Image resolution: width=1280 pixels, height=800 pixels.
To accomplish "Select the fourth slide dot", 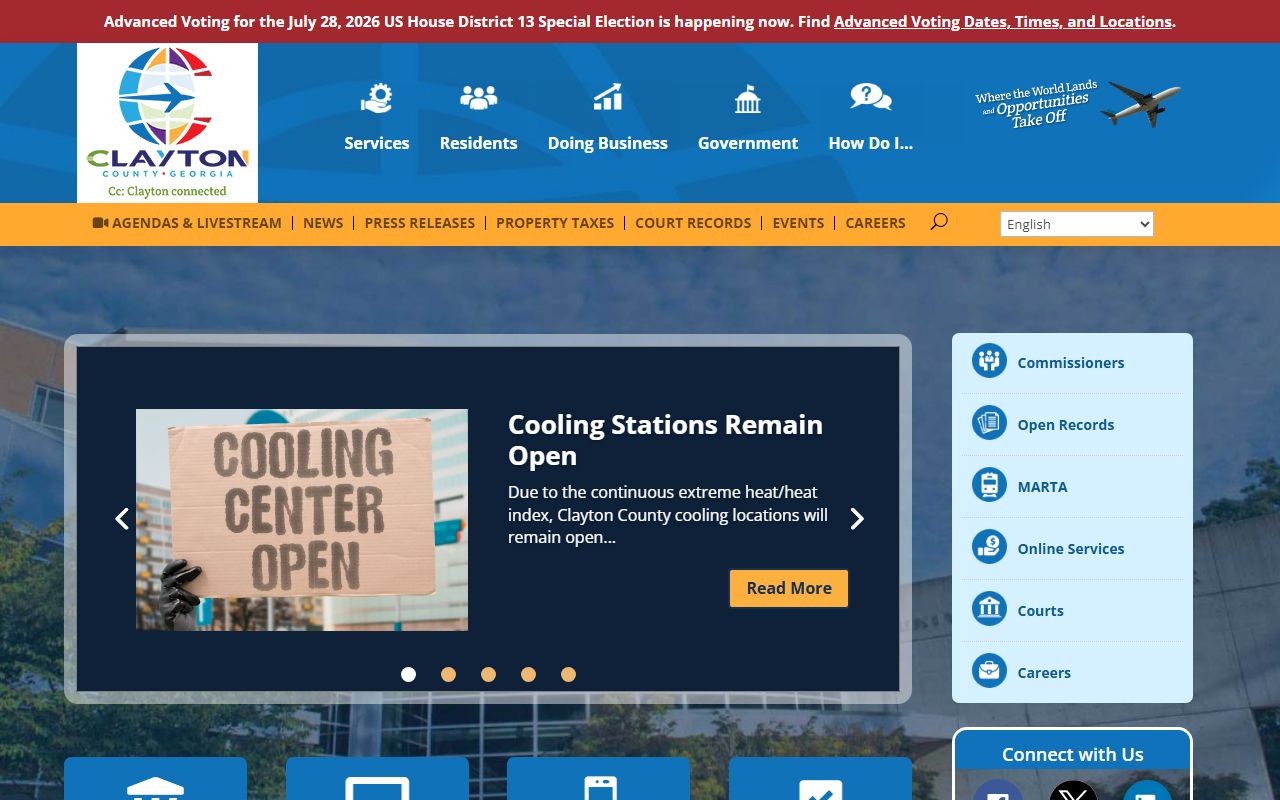I will pos(528,674).
